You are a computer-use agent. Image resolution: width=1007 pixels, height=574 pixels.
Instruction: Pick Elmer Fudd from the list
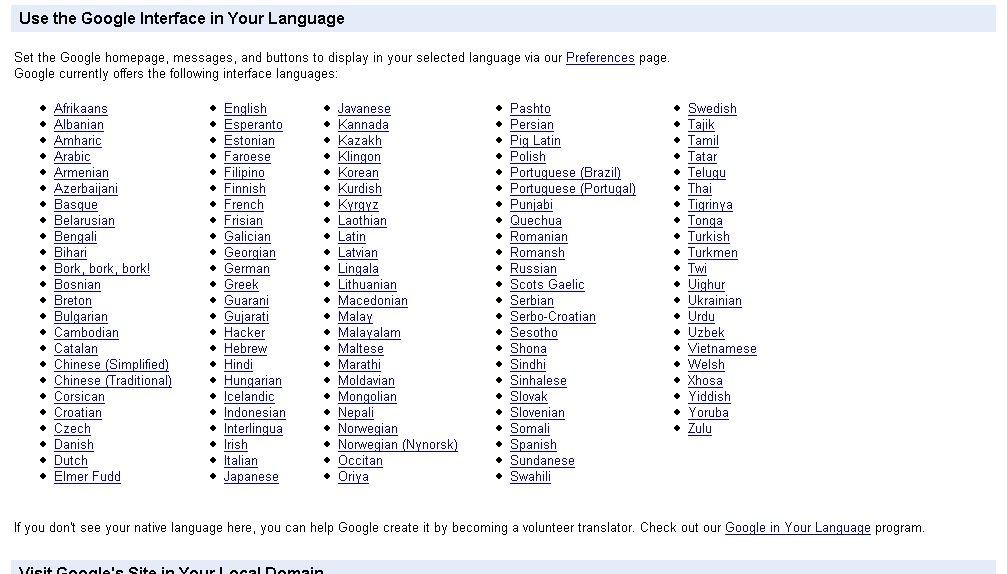point(87,477)
